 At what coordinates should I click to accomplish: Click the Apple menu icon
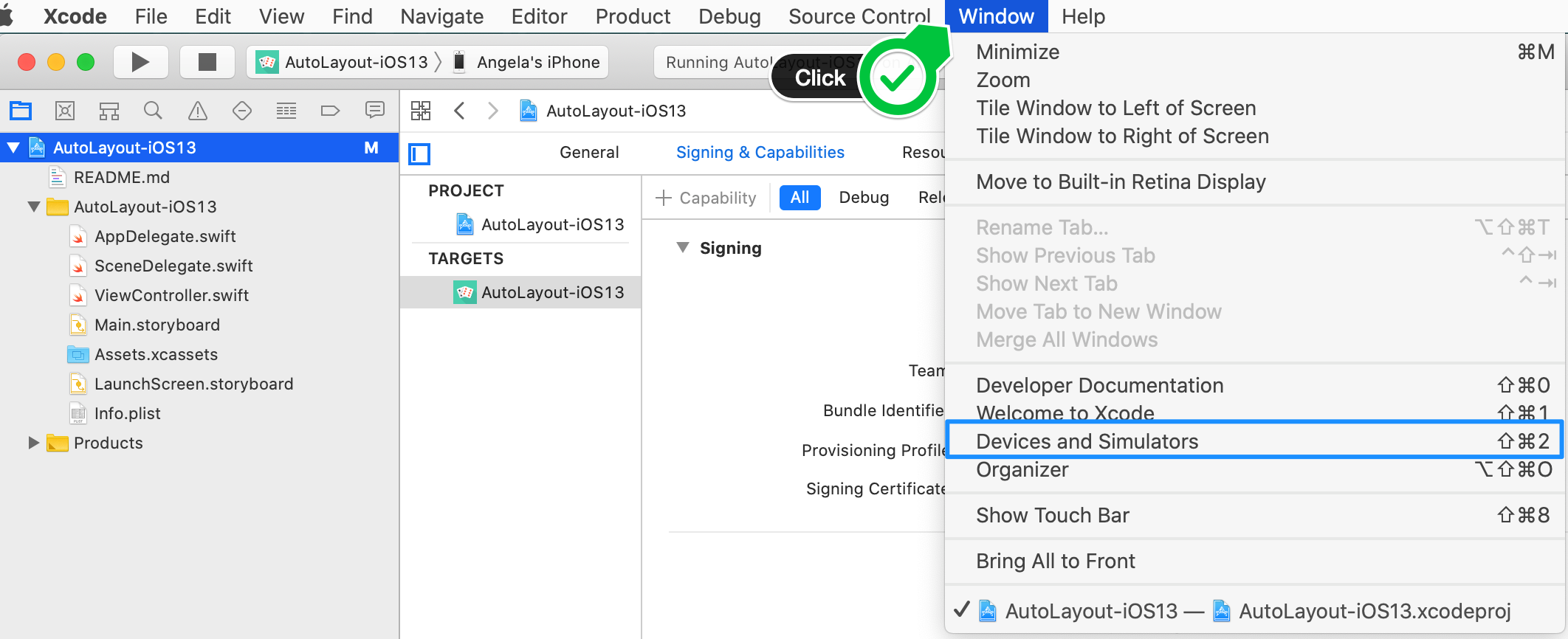7,16
